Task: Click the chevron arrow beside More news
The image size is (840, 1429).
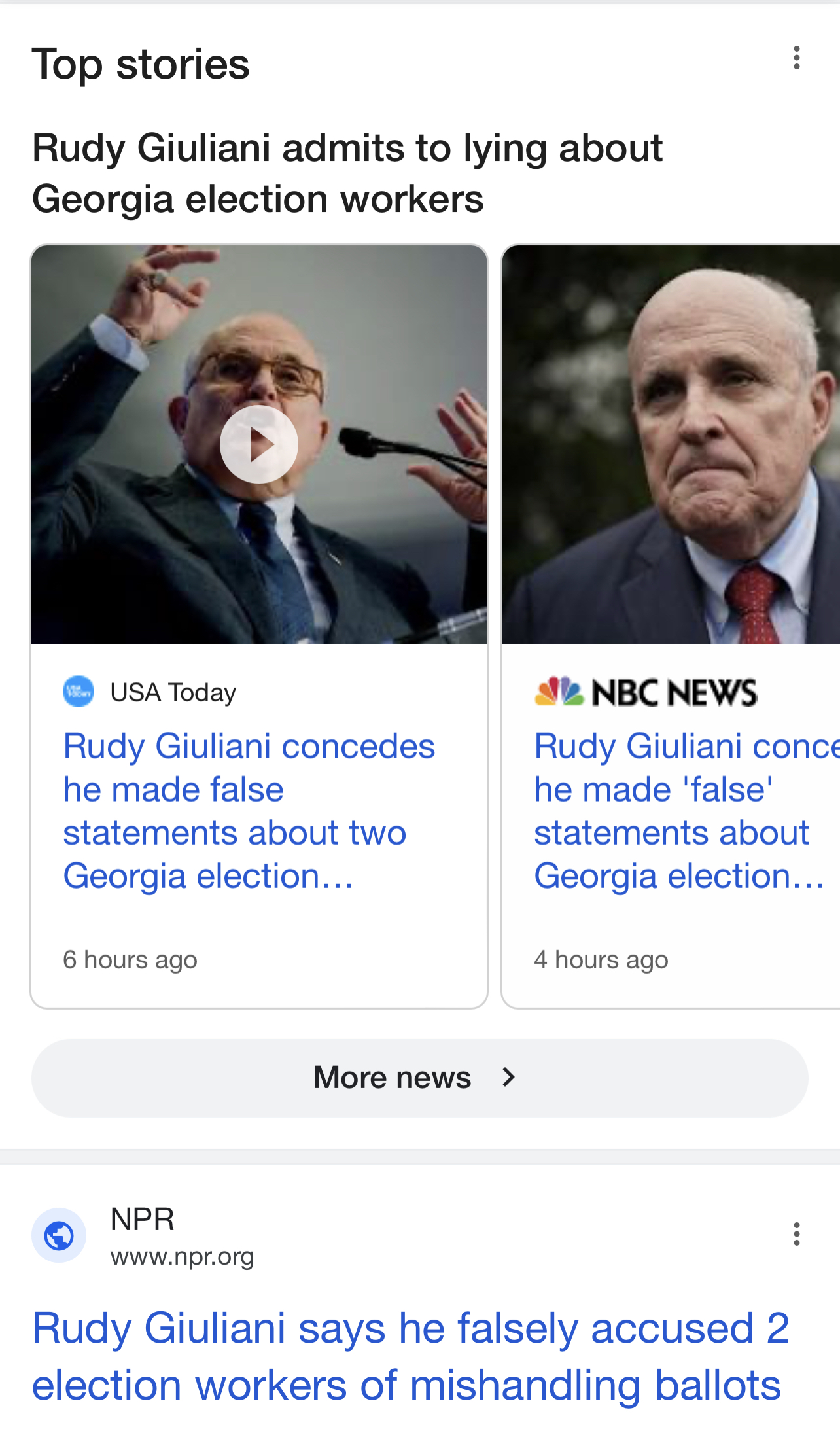Action: 508,1077
